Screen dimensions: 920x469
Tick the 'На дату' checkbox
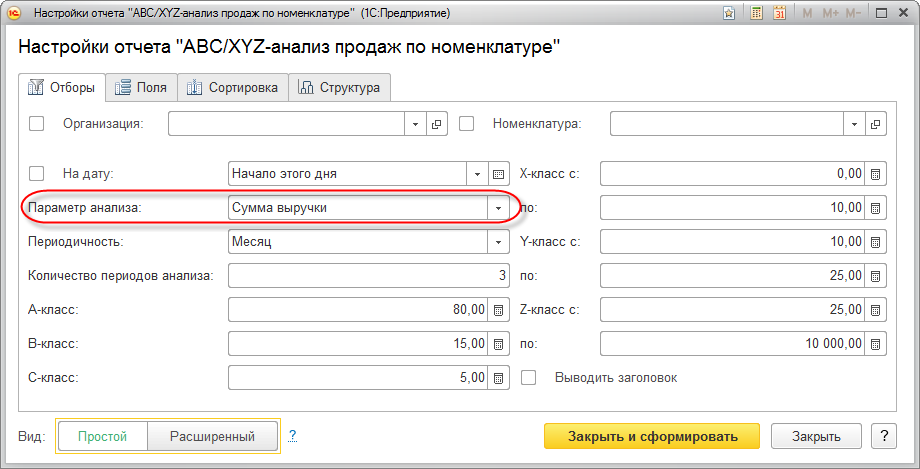38,173
